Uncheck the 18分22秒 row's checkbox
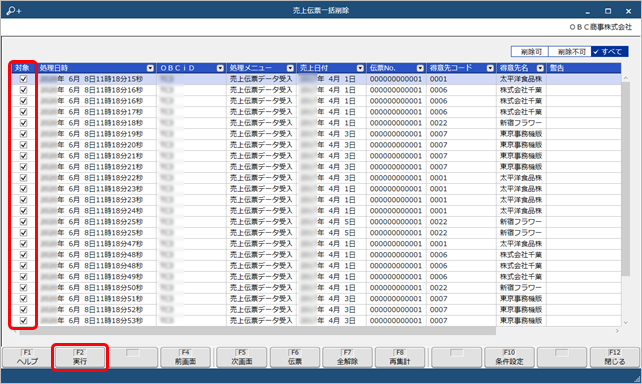The height and width of the screenshot is (384, 642). coord(23,178)
